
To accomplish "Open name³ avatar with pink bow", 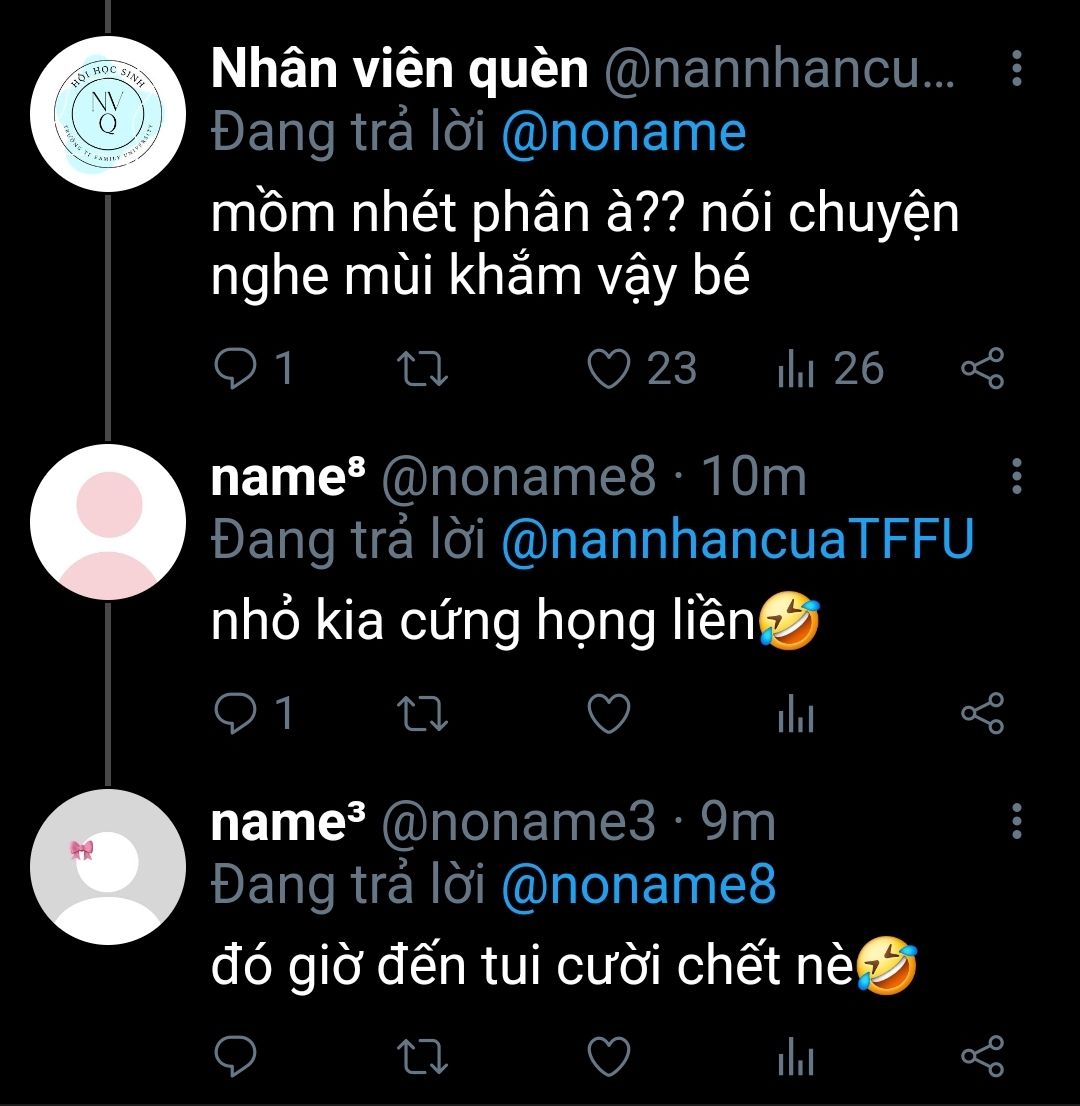I will (108, 866).
